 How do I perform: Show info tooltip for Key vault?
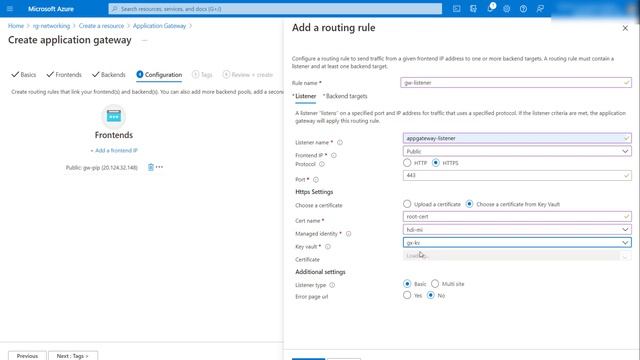(x=327, y=247)
